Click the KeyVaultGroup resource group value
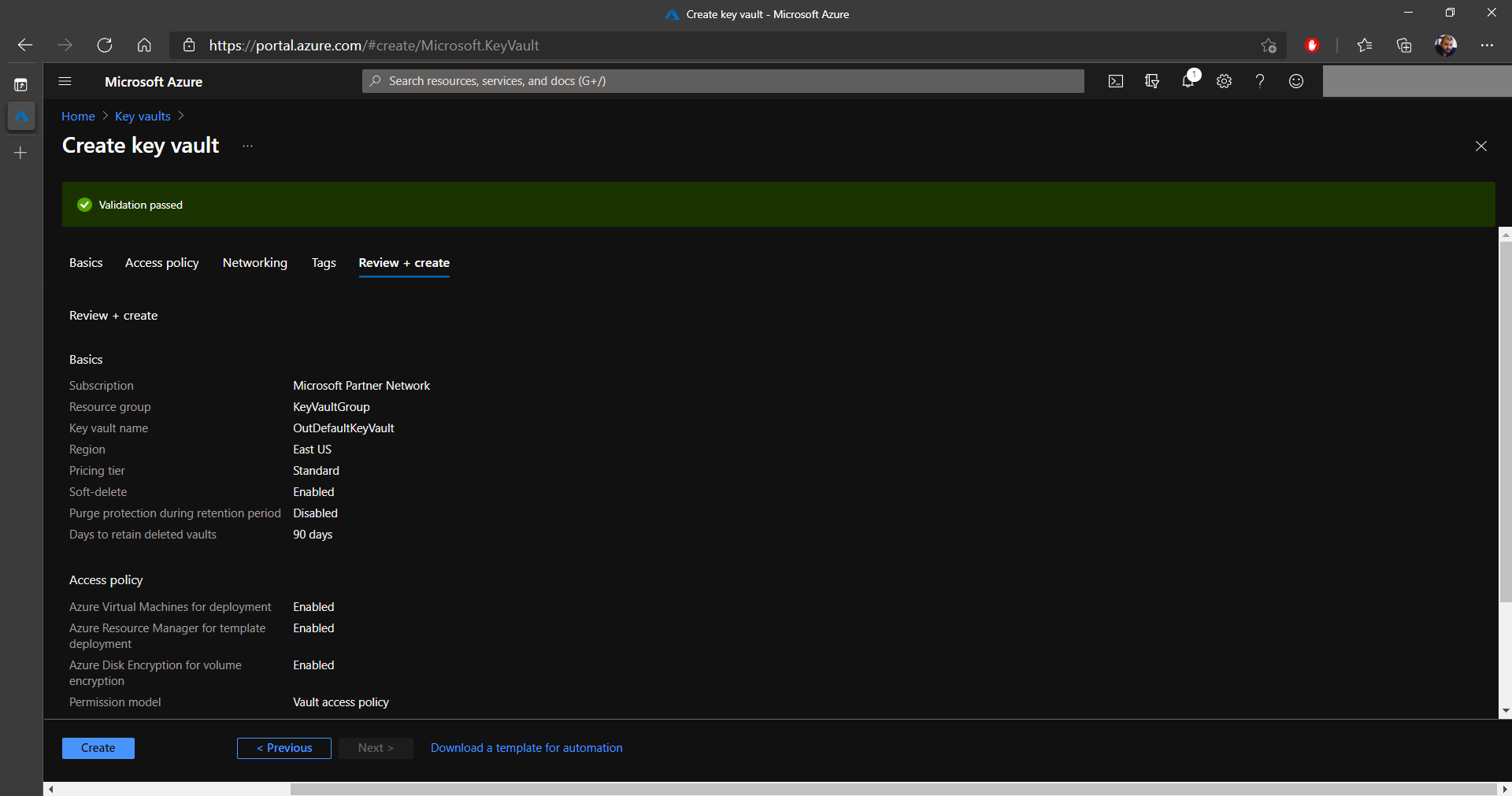This screenshot has height=796, width=1512. coord(332,407)
